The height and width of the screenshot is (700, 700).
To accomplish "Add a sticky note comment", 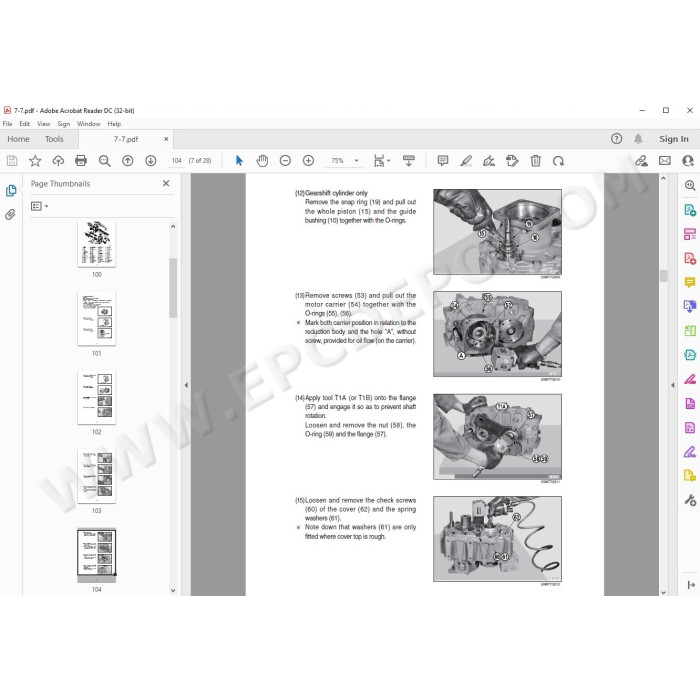I will point(443,161).
